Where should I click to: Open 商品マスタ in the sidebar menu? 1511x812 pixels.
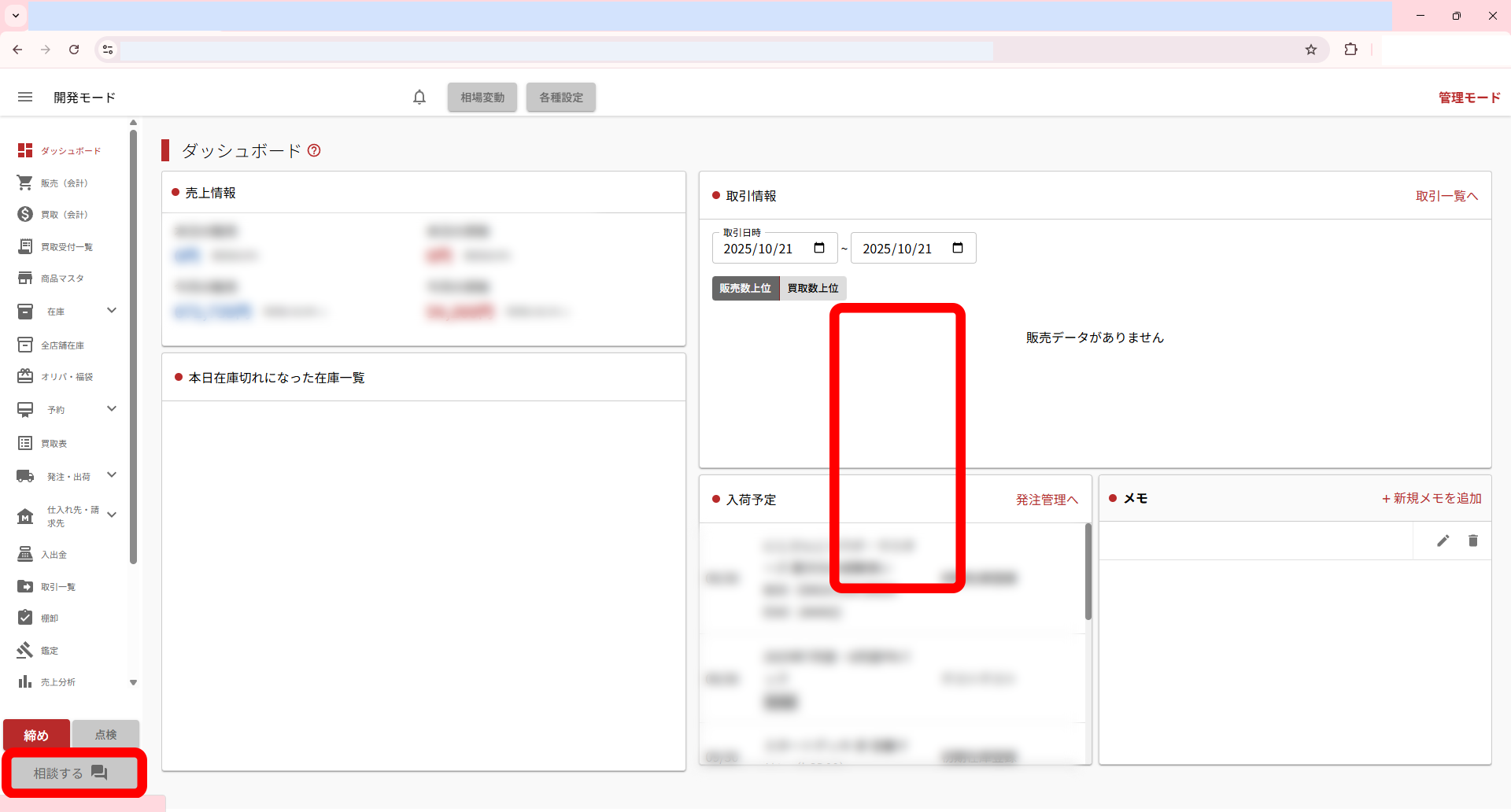coord(62,279)
